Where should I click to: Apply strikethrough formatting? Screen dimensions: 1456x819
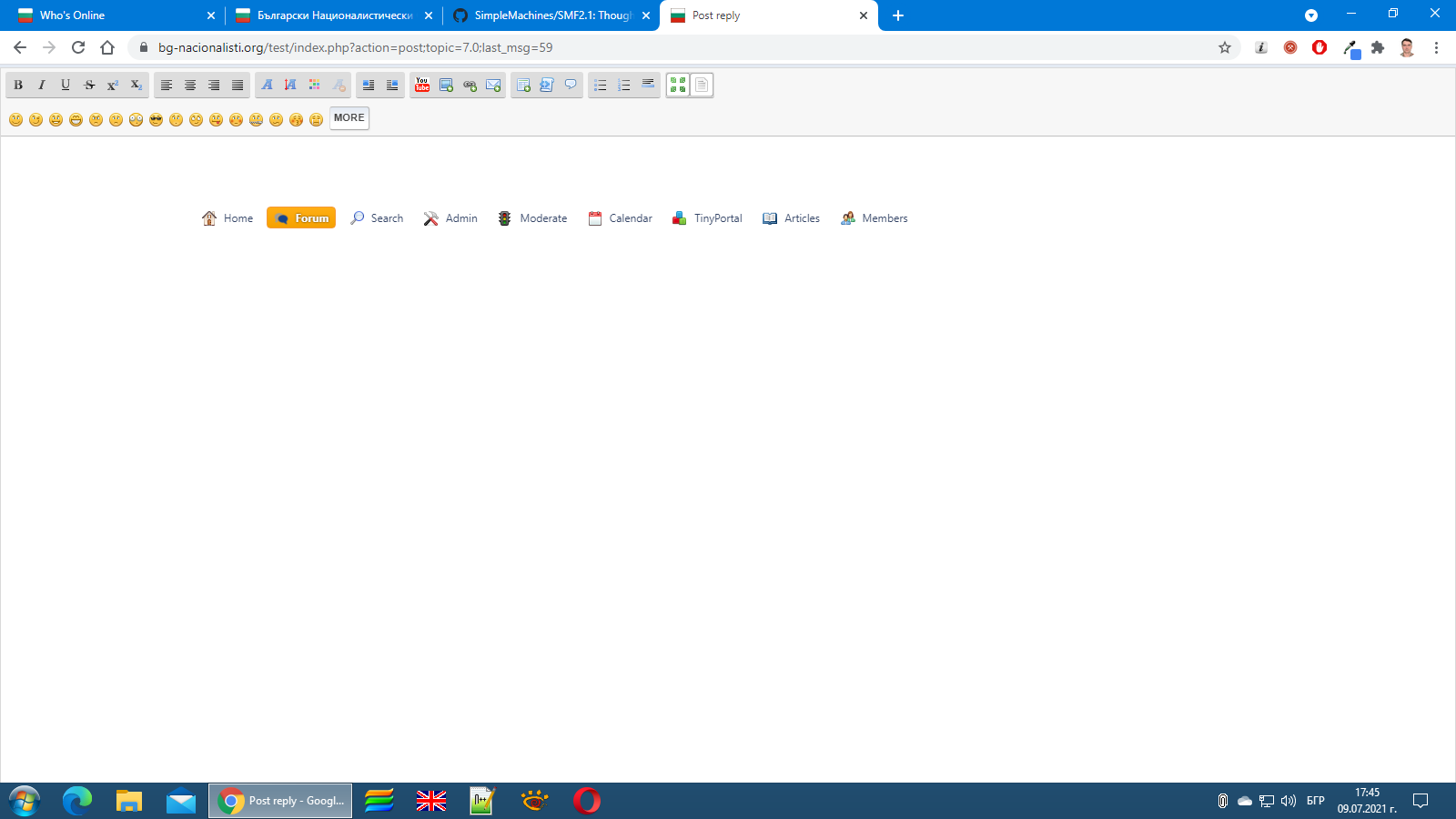(x=89, y=85)
